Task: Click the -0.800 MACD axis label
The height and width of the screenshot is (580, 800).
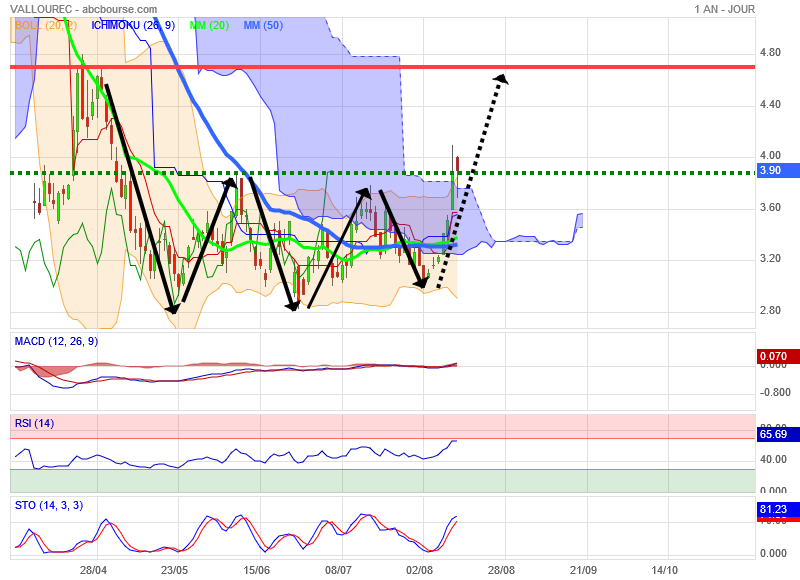Action: [775, 393]
